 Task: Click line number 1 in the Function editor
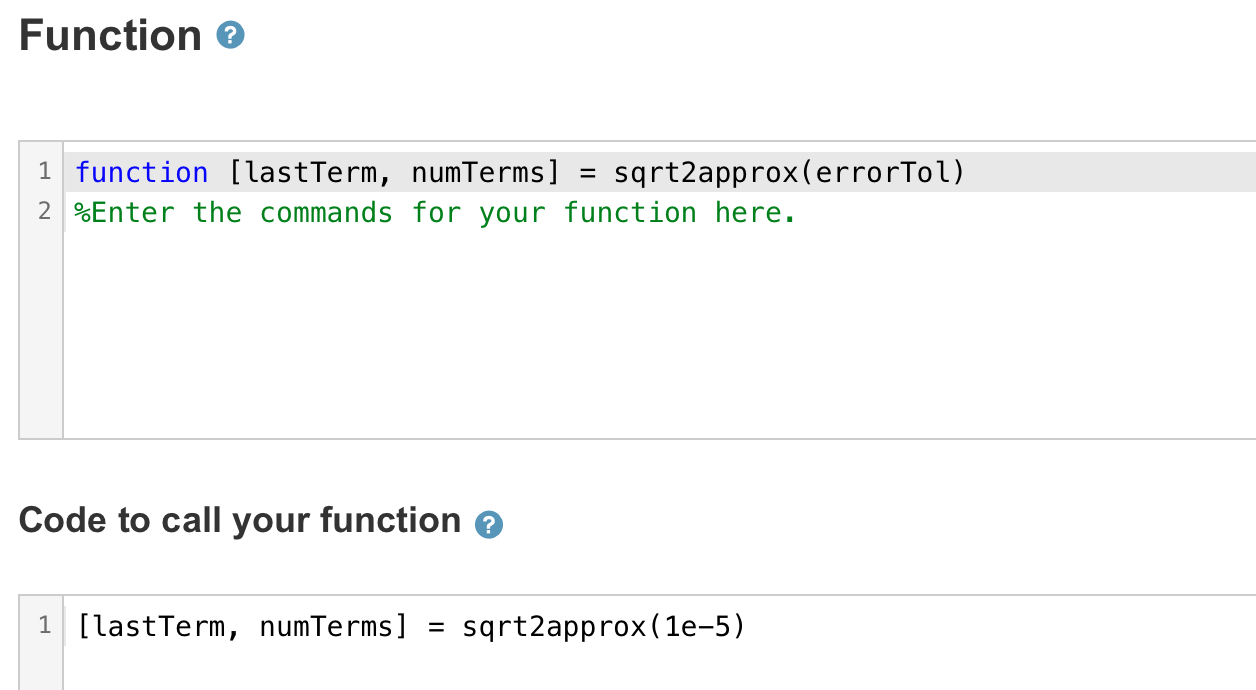44,171
